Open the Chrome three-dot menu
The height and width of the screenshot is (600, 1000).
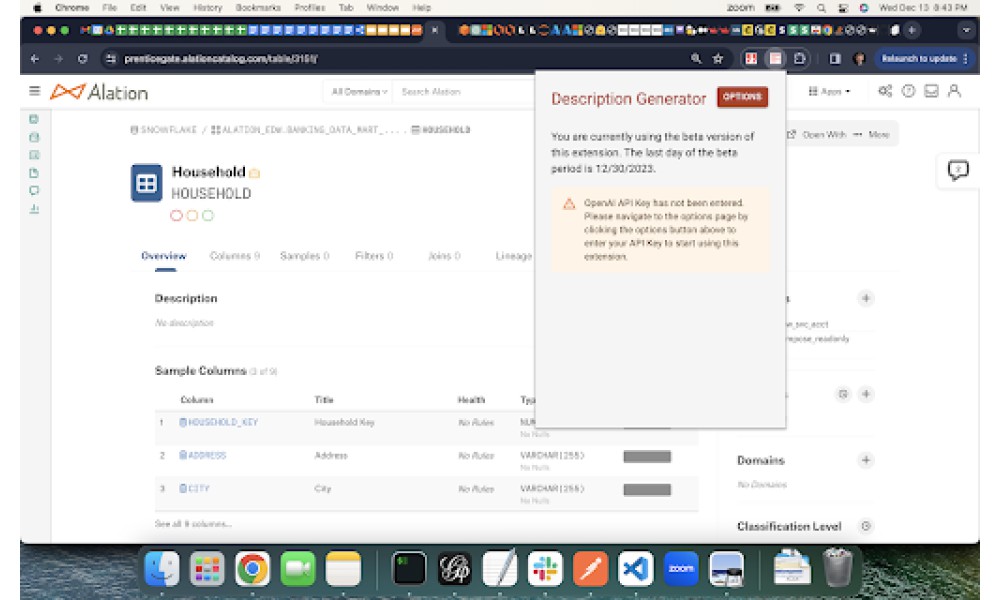pyautogui.click(x=966, y=59)
